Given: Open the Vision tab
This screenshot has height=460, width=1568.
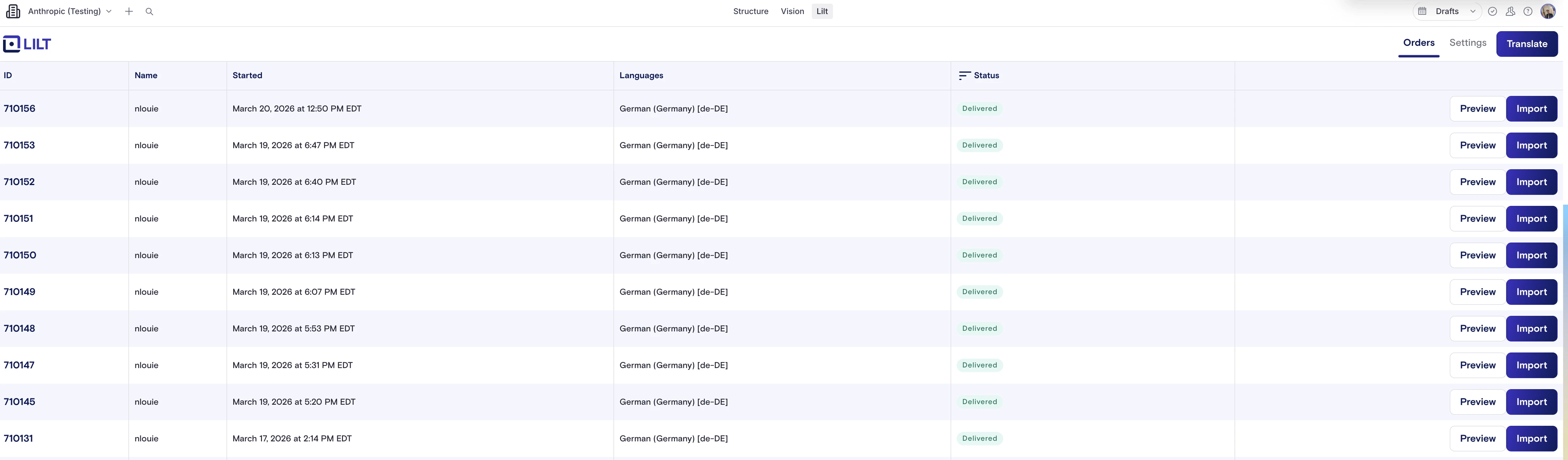Looking at the screenshot, I should (792, 12).
